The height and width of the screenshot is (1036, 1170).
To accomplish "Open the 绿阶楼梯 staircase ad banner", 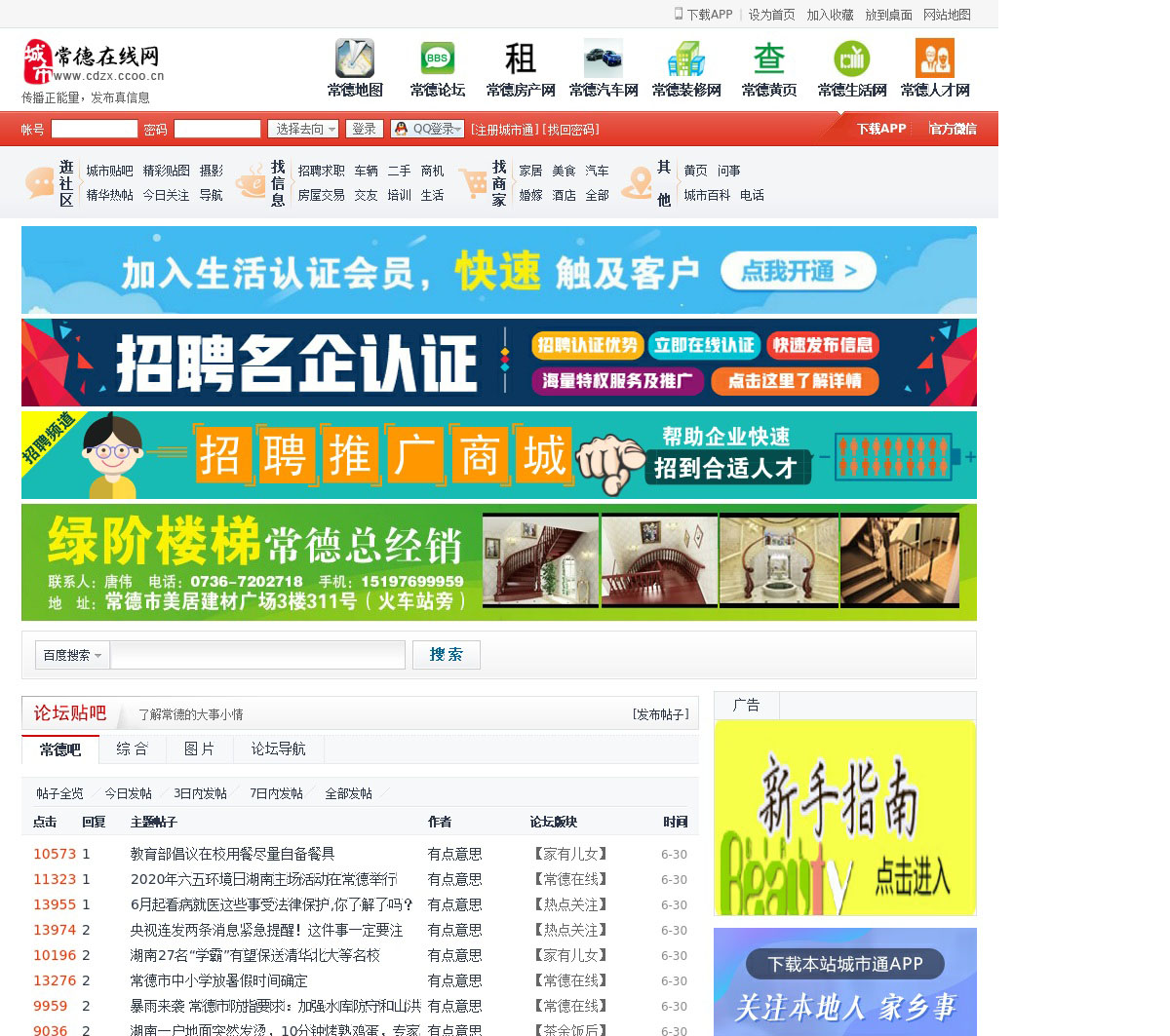I will pyautogui.click(x=499, y=562).
